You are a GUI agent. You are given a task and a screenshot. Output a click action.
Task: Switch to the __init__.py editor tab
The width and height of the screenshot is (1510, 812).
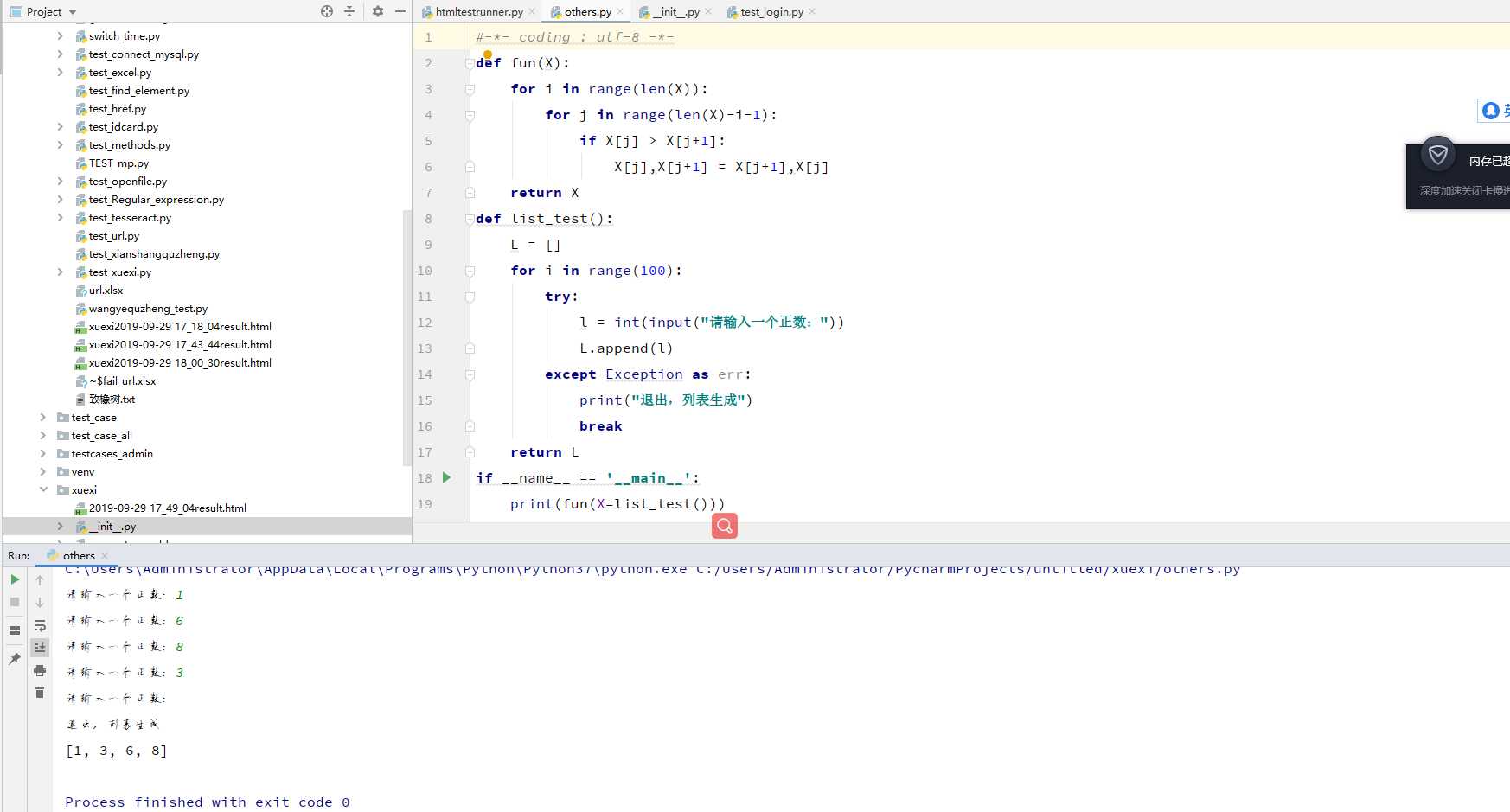[x=675, y=12]
